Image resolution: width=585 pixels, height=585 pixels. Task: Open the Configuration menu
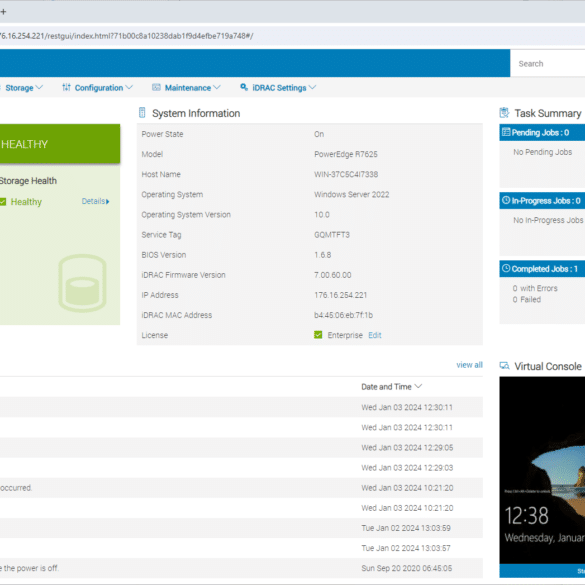pos(98,88)
